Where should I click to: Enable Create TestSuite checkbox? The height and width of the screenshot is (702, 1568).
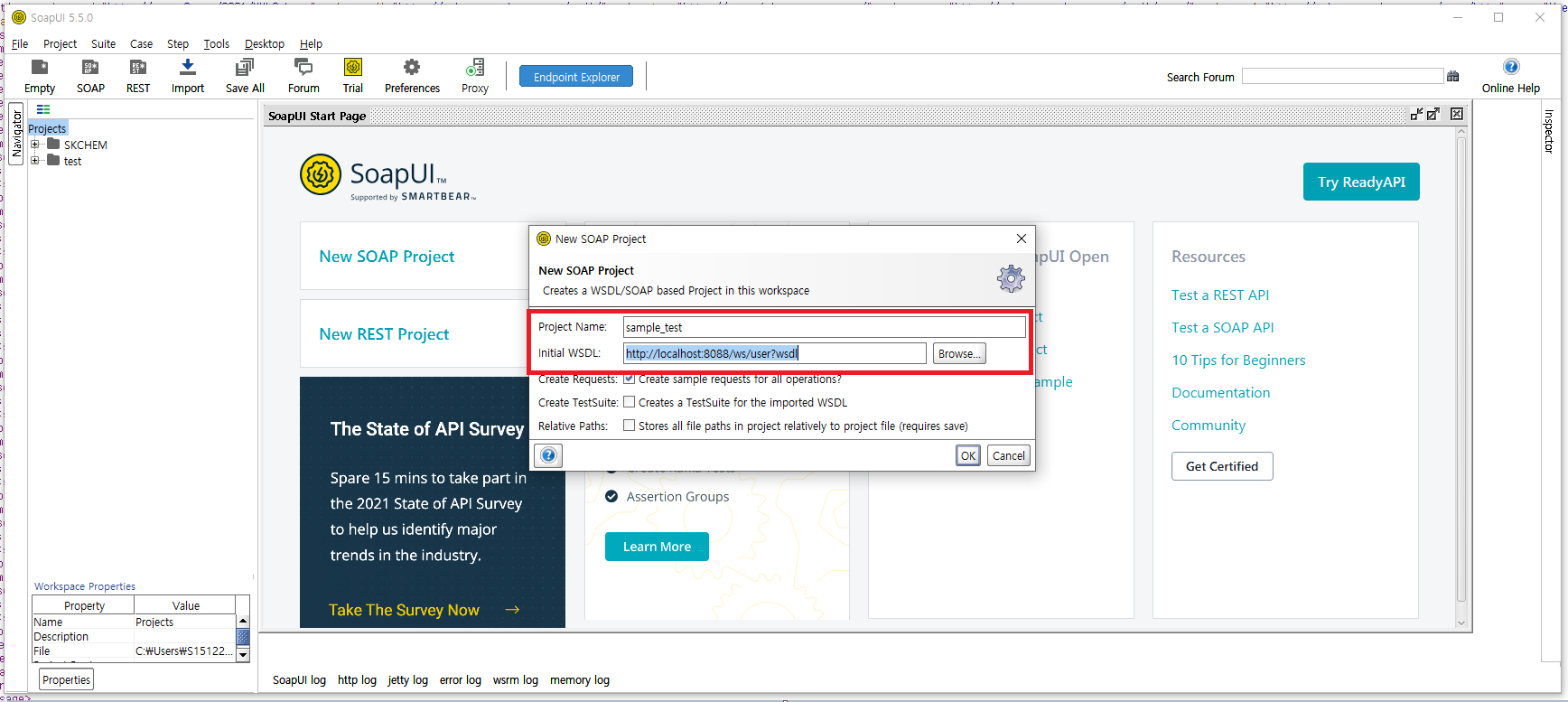click(x=630, y=402)
